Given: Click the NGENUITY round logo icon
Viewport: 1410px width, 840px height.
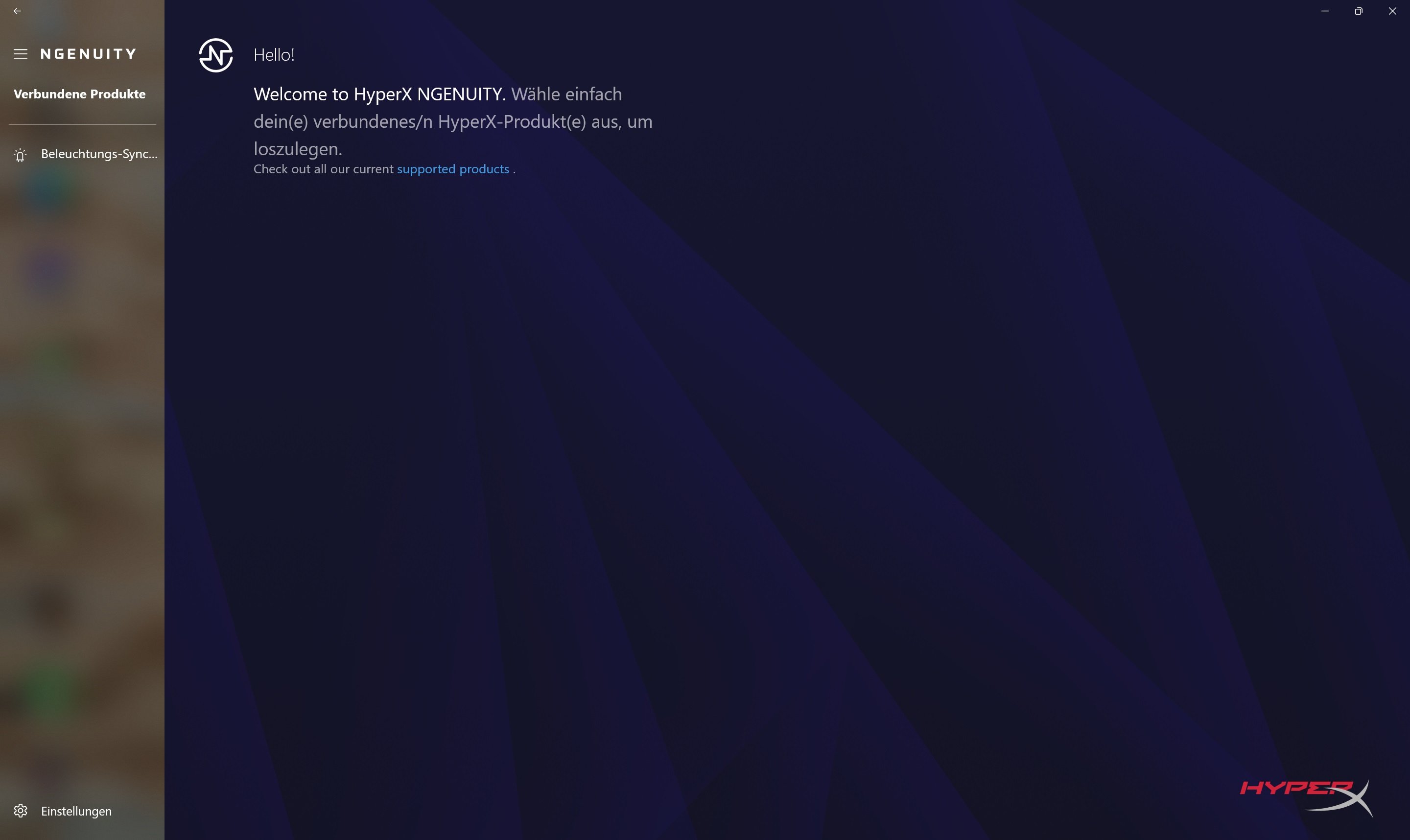Looking at the screenshot, I should (x=215, y=55).
